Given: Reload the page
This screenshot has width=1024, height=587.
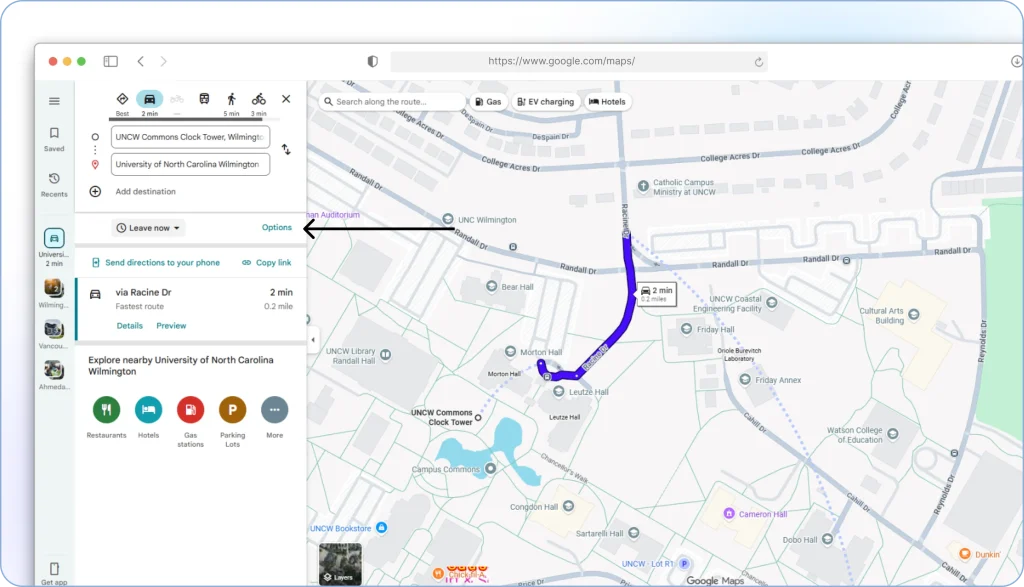Looking at the screenshot, I should click(x=758, y=62).
